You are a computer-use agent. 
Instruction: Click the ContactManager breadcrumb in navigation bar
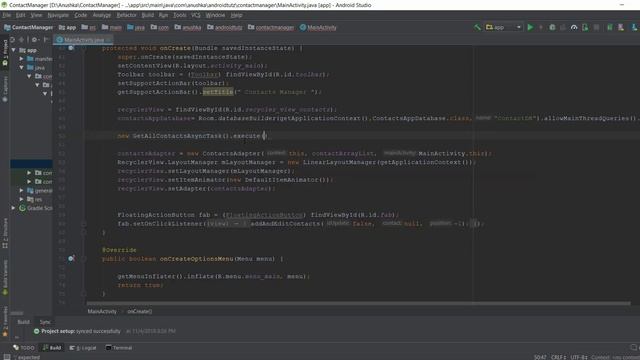[29, 27]
